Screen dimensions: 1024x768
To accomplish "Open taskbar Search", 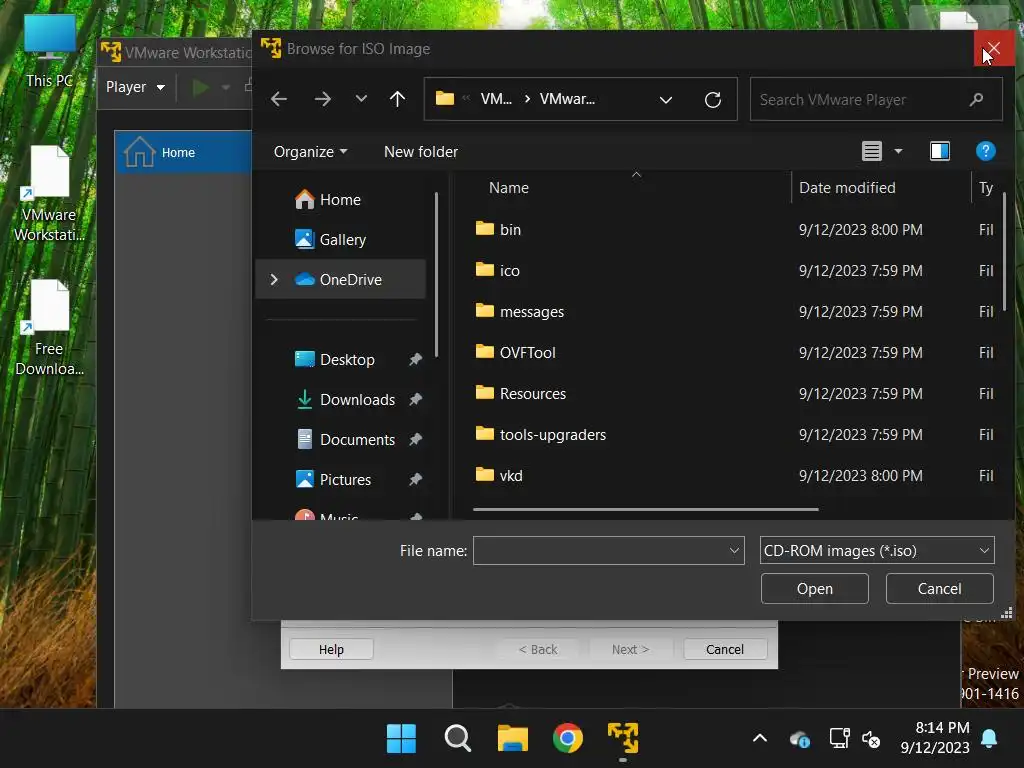I will [457, 739].
